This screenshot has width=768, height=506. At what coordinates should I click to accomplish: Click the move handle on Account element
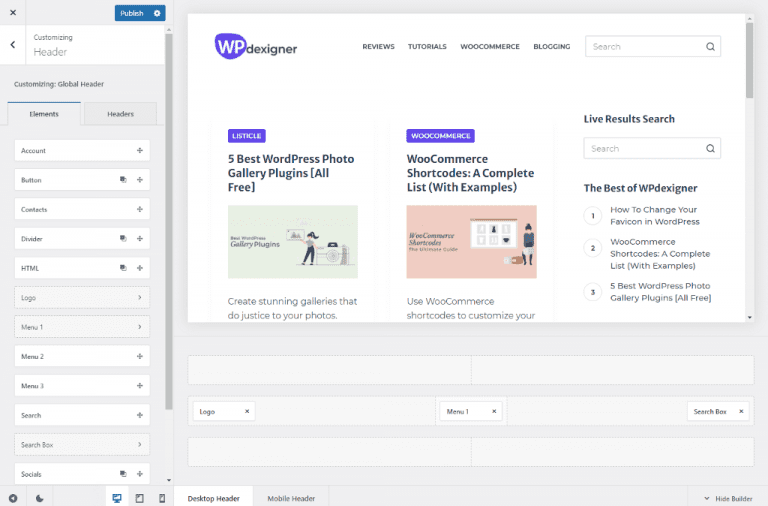tap(140, 151)
